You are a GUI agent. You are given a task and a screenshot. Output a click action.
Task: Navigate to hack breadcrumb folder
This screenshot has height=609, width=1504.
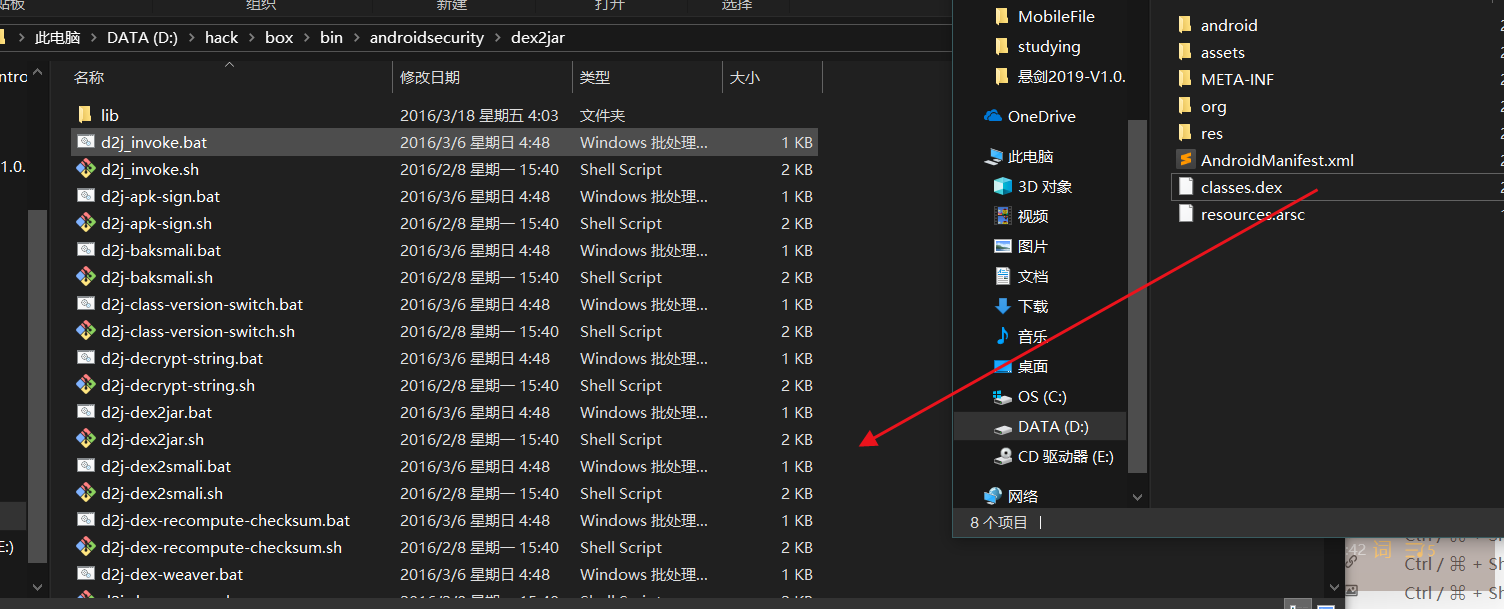pyautogui.click(x=222, y=37)
